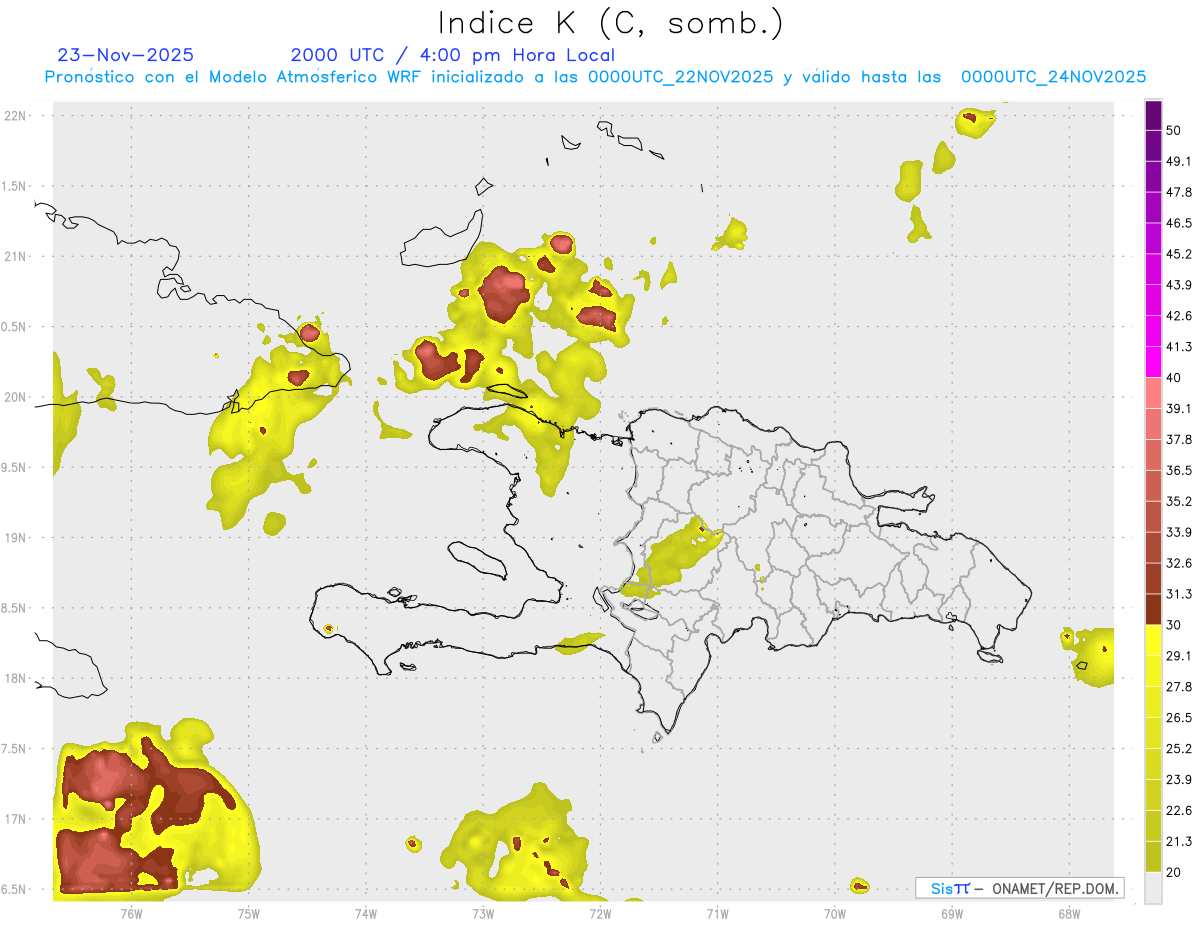1200x927 pixels.
Task: Click the colorbar value '47.8'
Action: click(1179, 192)
